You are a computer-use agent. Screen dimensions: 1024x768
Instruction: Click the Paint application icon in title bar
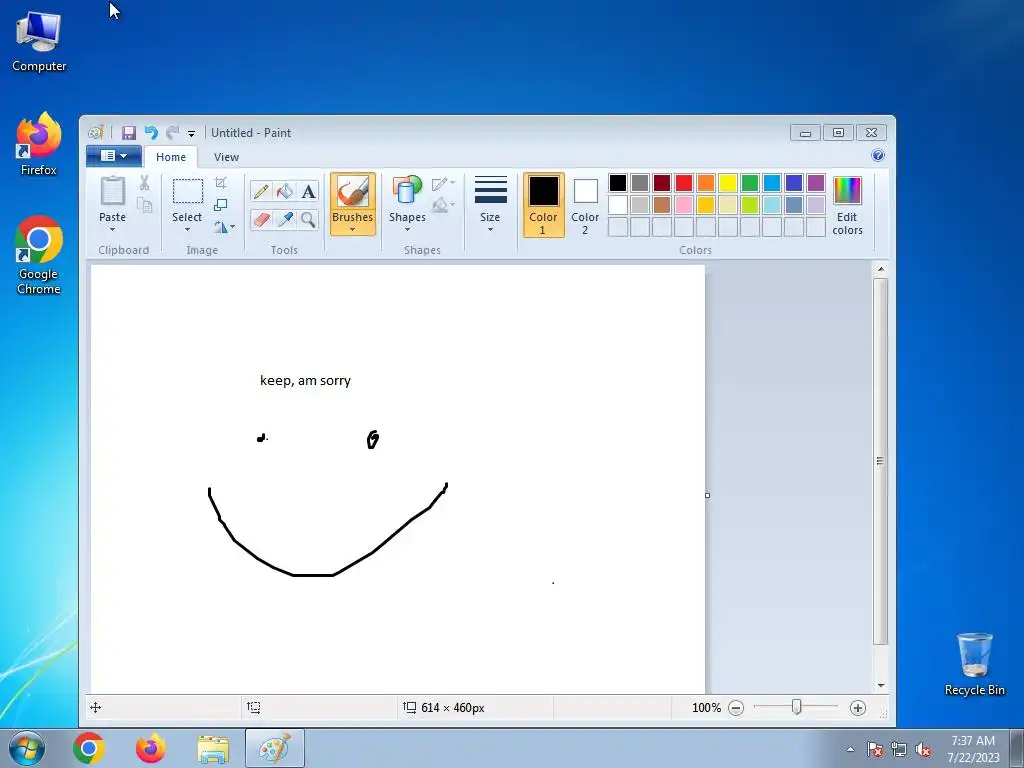(x=95, y=133)
